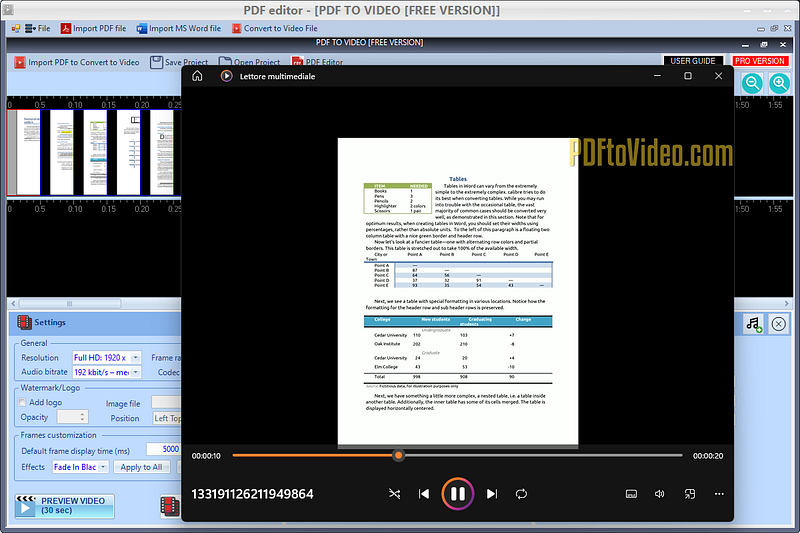Click the logo Image file field
The height and width of the screenshot is (533, 800).
tap(166, 403)
